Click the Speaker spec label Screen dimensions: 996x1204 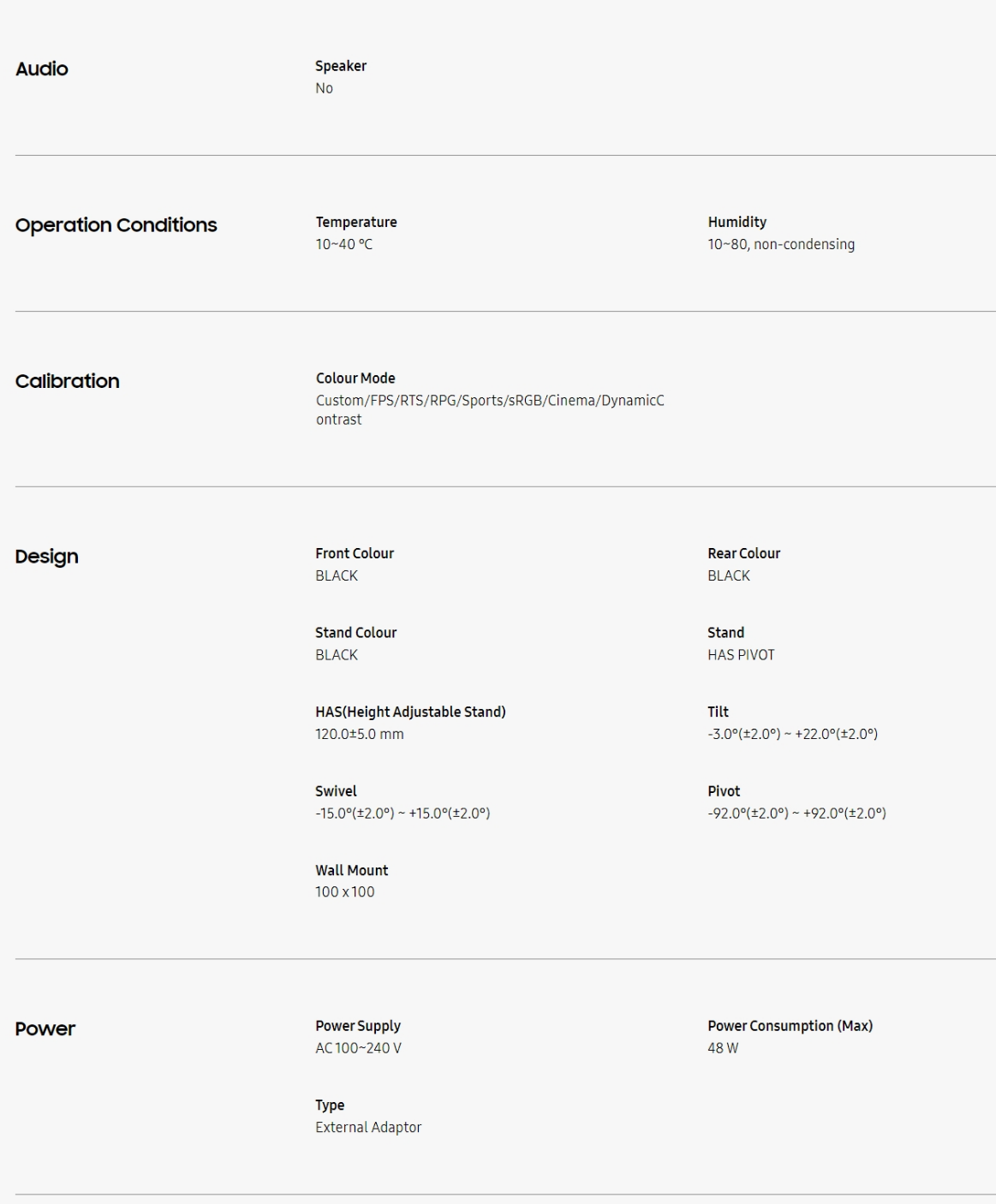click(x=341, y=66)
